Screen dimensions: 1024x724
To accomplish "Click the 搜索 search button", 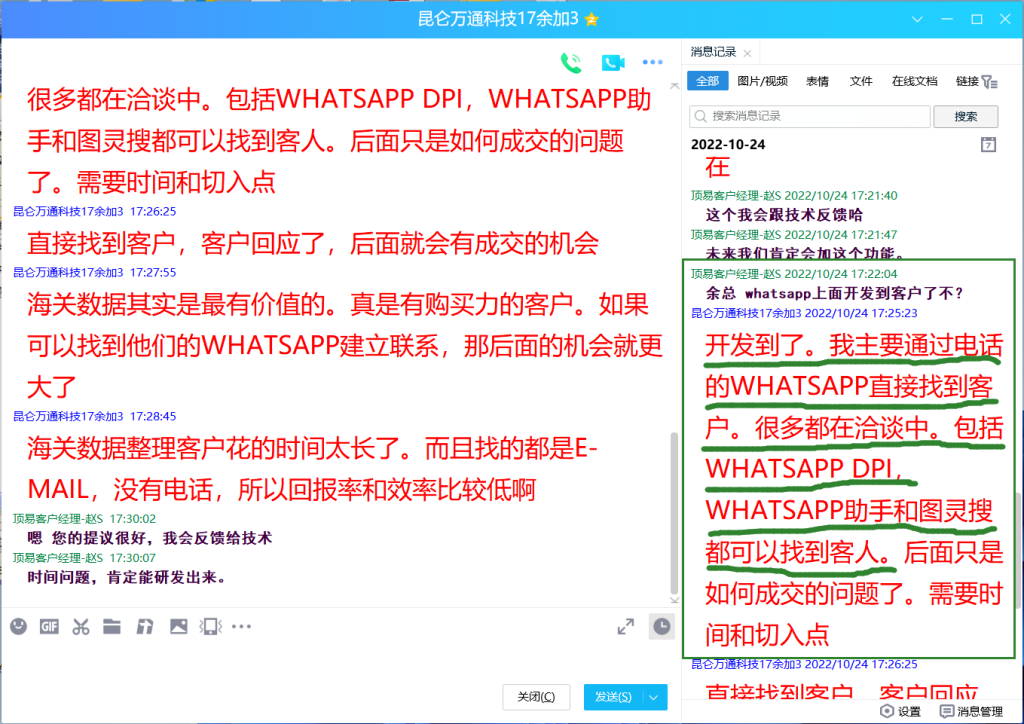I will click(965, 116).
